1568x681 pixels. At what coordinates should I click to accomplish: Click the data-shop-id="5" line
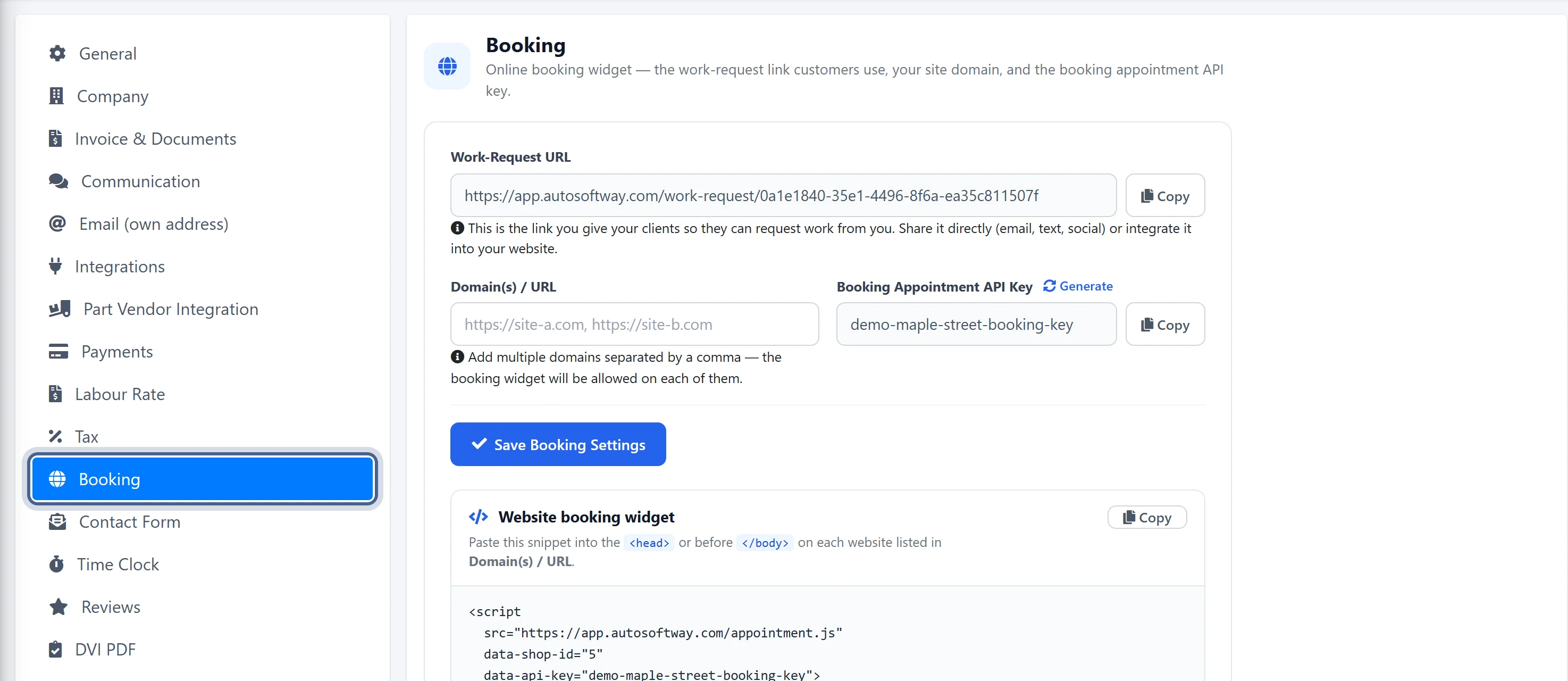pos(543,654)
